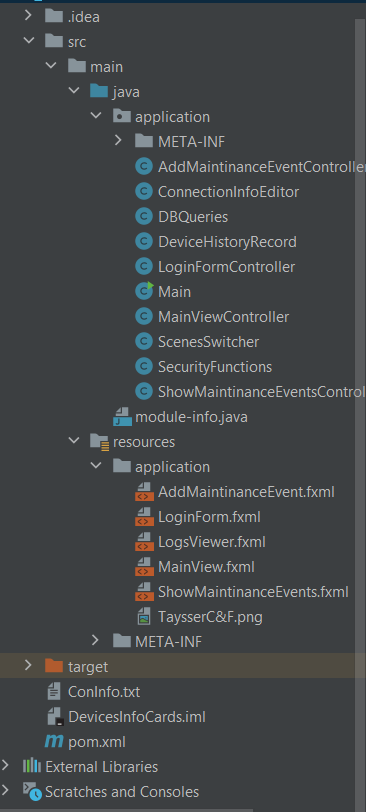Click the External Libraries icon
This screenshot has height=812, width=366.
(x=32, y=766)
